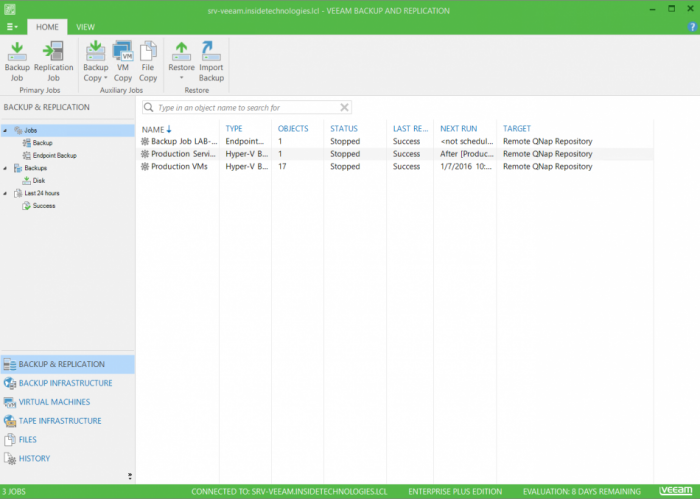Click the History gear-page icon

pos(10,459)
